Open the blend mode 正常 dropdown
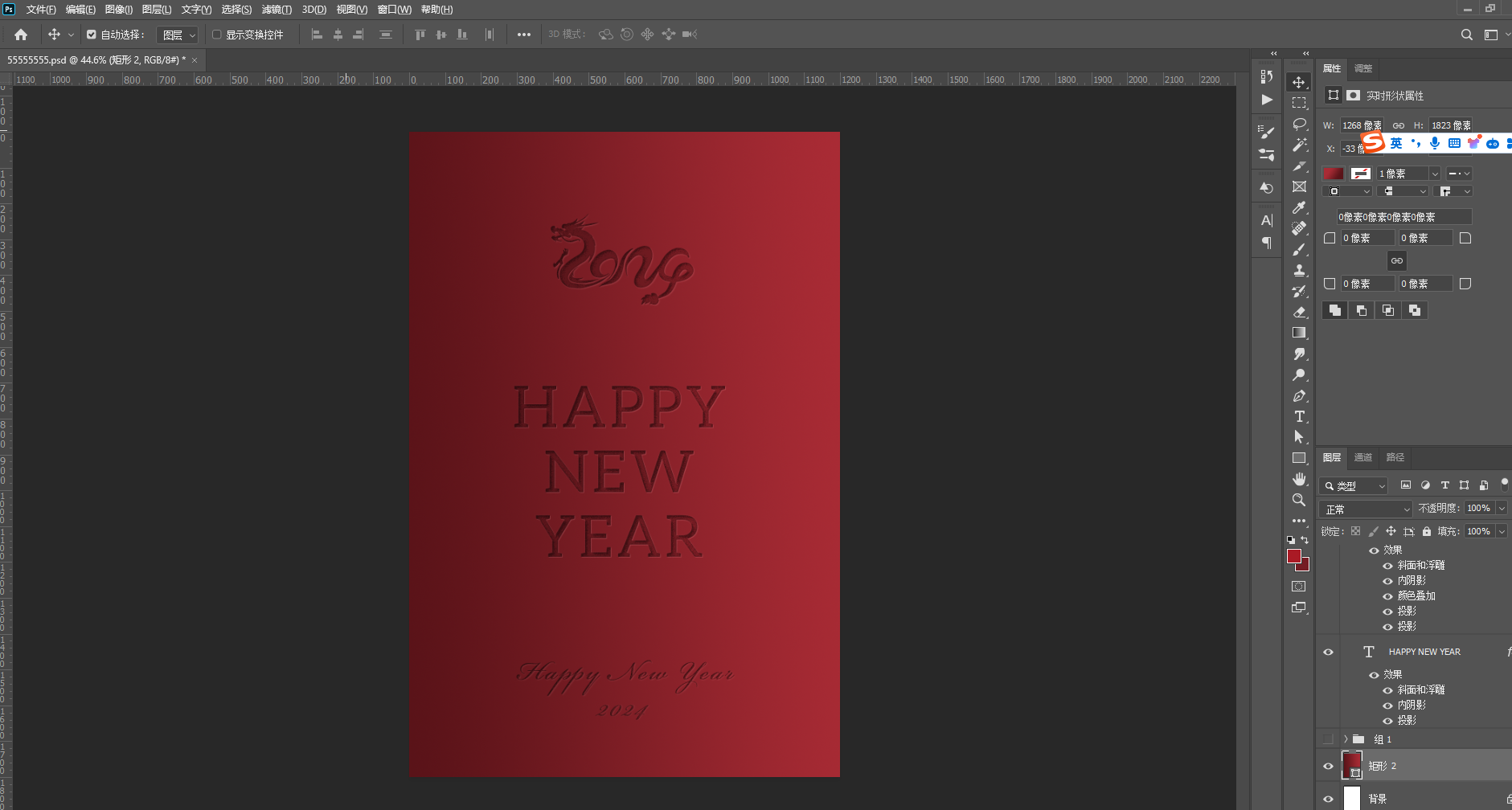 coord(1366,509)
